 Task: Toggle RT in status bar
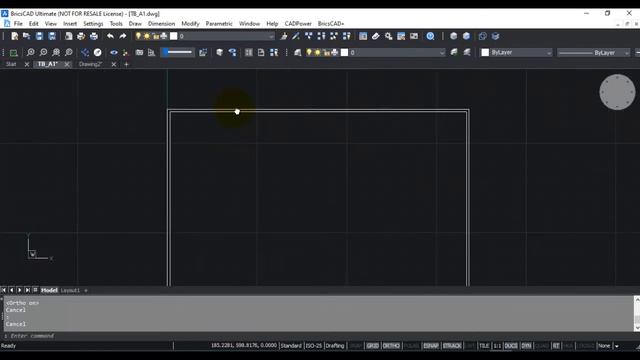point(556,346)
